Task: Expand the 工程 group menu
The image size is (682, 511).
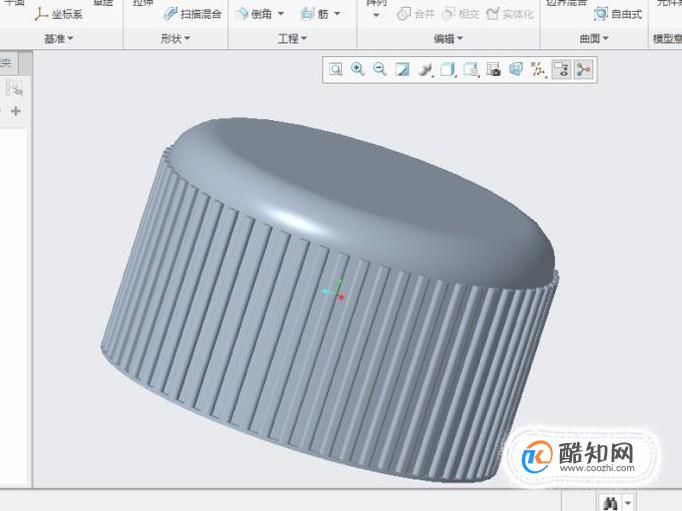Action: coord(292,39)
